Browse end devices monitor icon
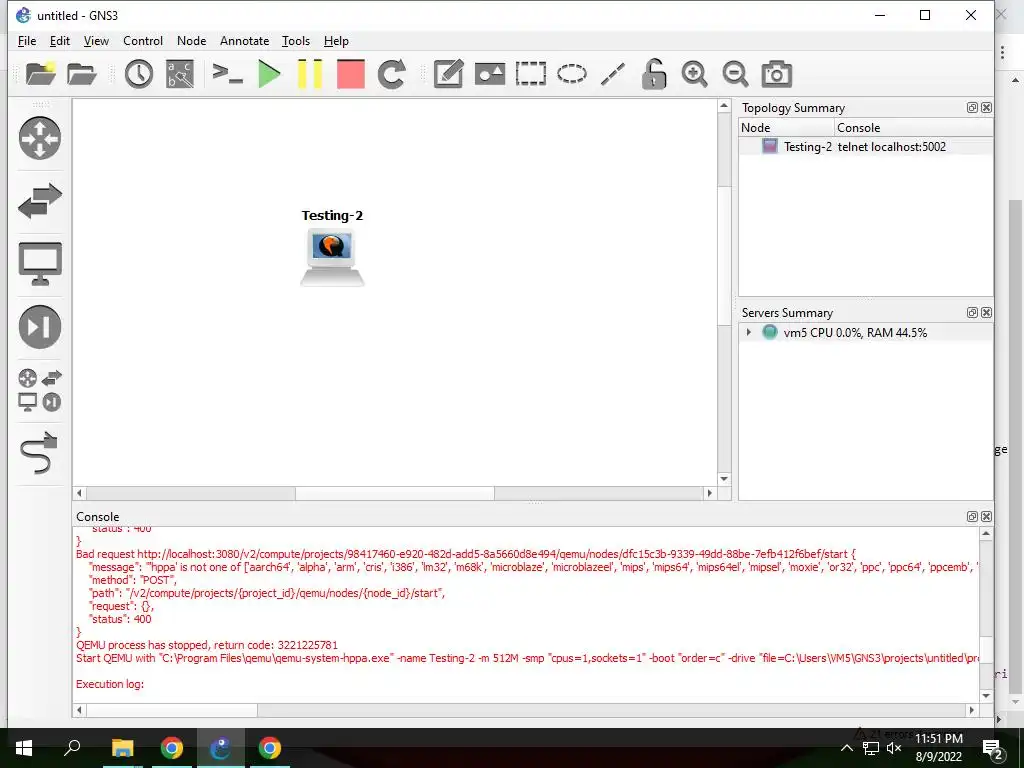 40,263
